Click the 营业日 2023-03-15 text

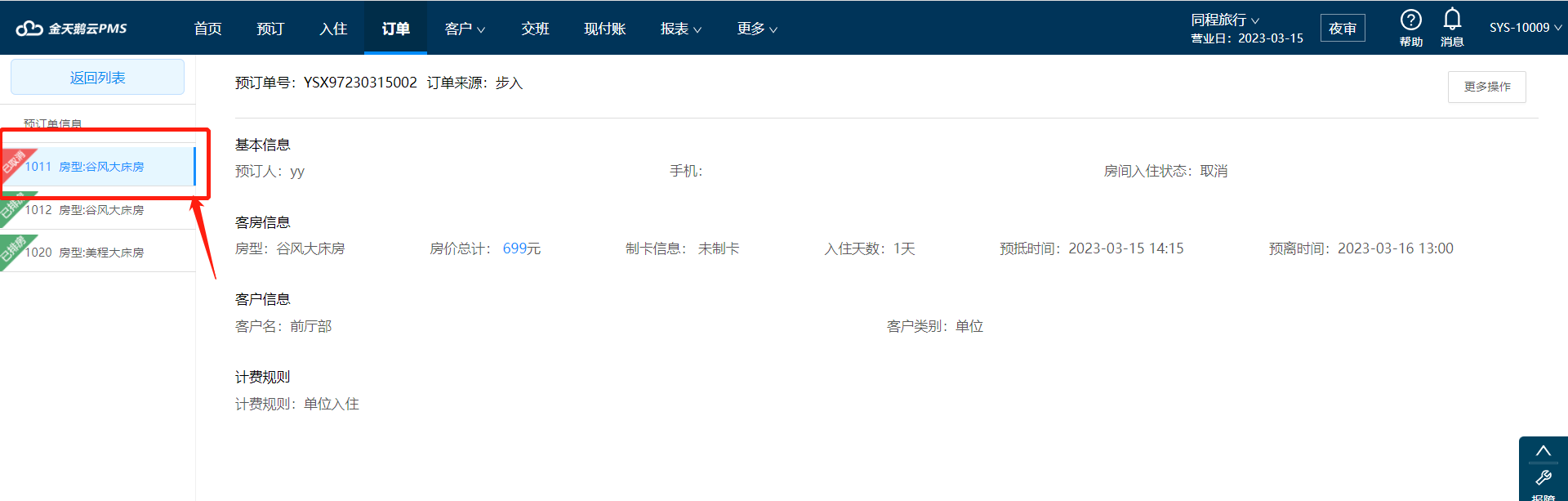pyautogui.click(x=1247, y=38)
